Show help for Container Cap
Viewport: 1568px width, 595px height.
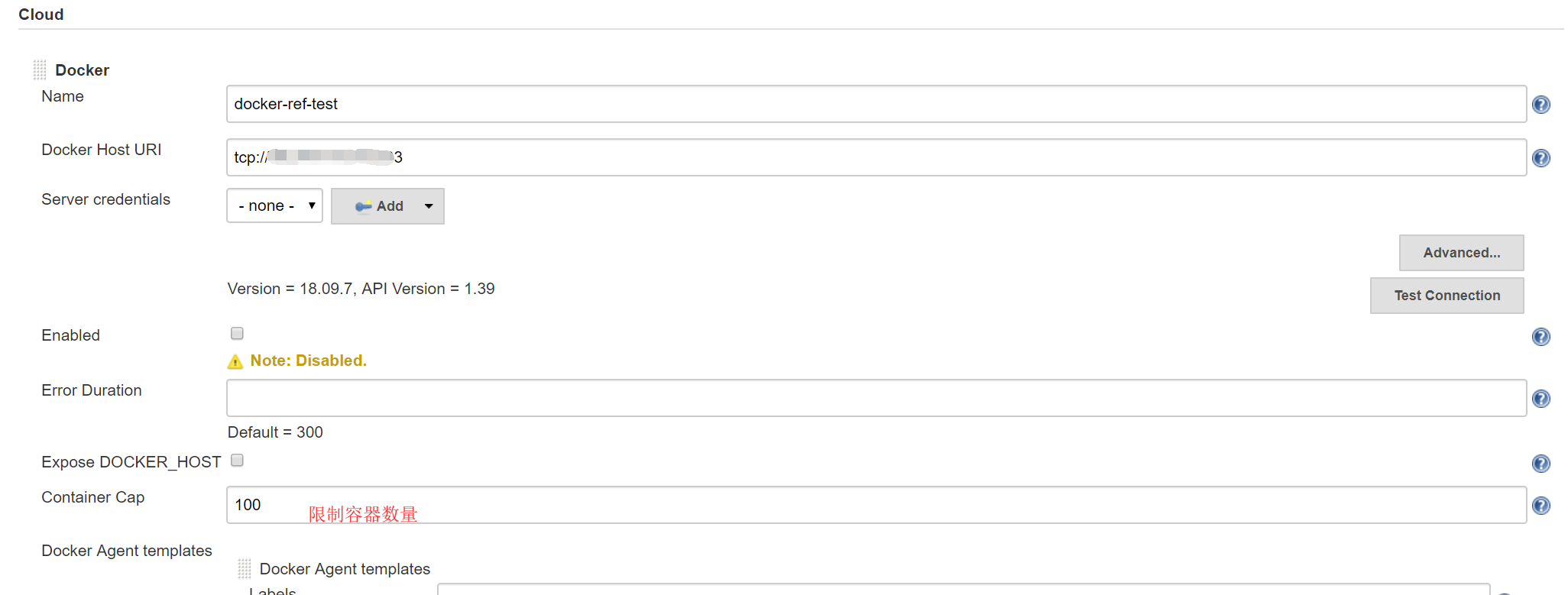click(x=1540, y=506)
